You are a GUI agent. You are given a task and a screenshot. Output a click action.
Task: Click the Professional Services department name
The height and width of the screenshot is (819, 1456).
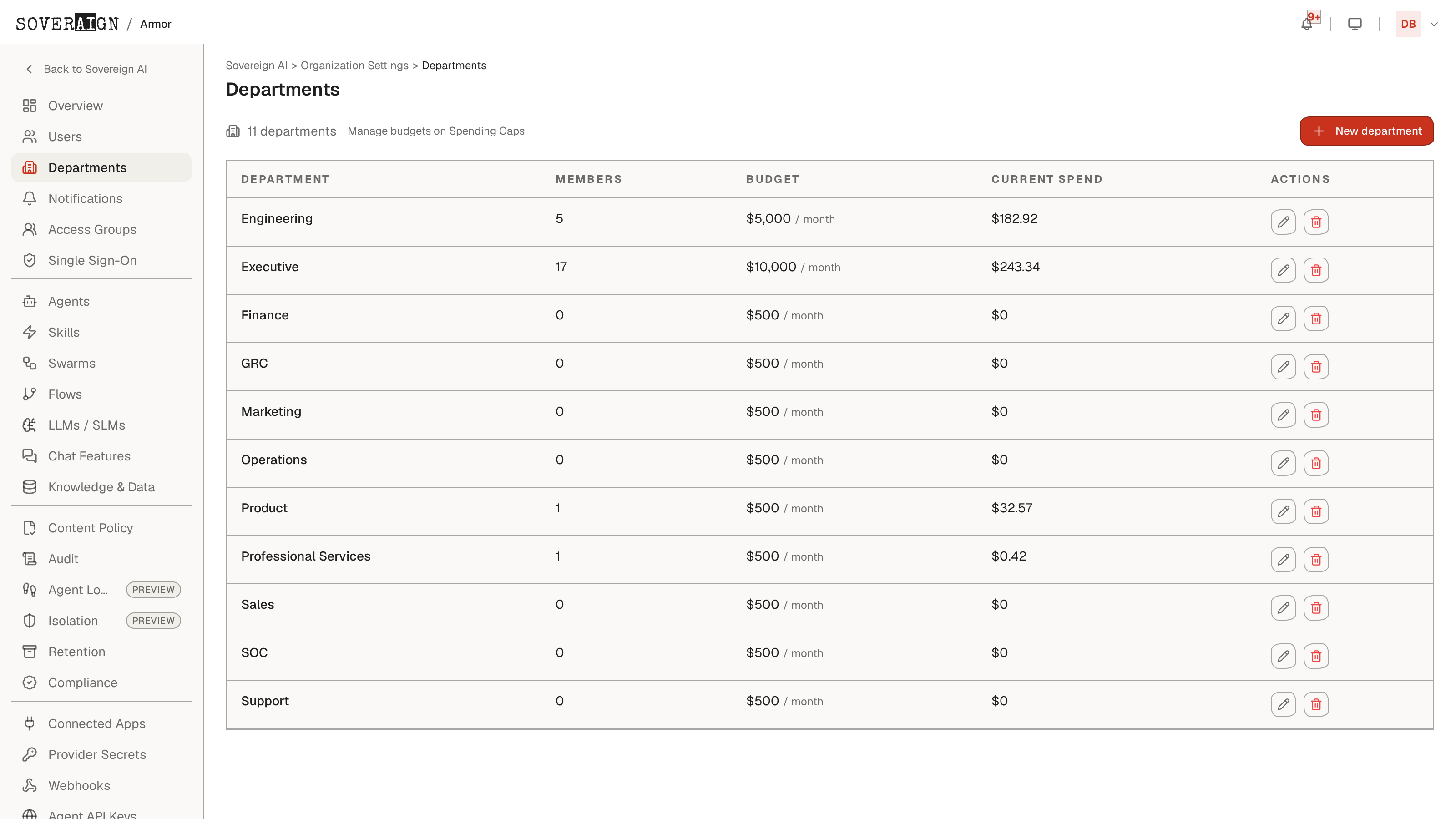click(x=306, y=556)
